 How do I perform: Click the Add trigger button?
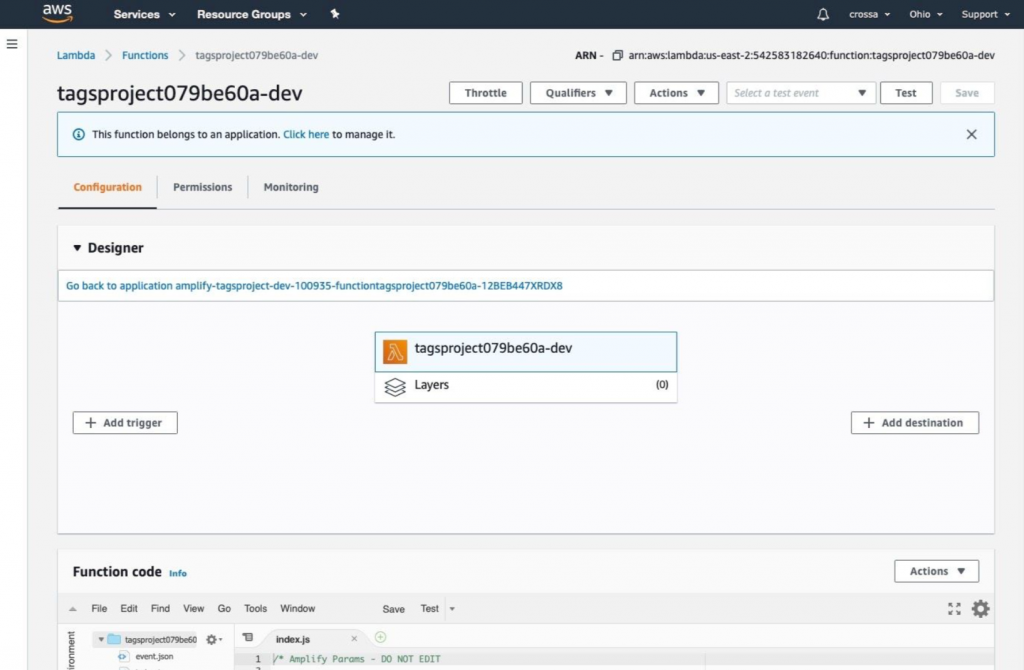pyautogui.click(x=125, y=423)
